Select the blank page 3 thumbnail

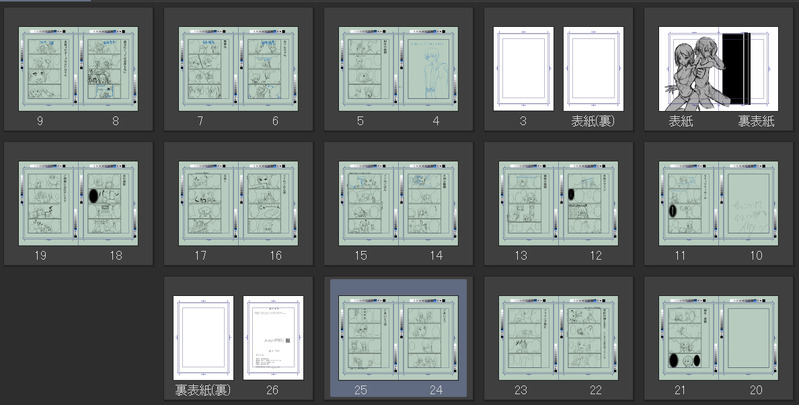coord(523,69)
